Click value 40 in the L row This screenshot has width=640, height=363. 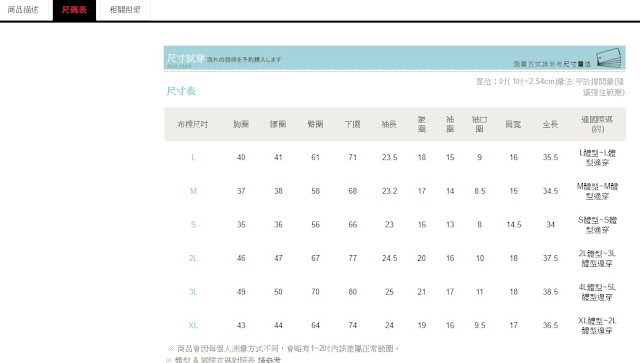(x=241, y=157)
